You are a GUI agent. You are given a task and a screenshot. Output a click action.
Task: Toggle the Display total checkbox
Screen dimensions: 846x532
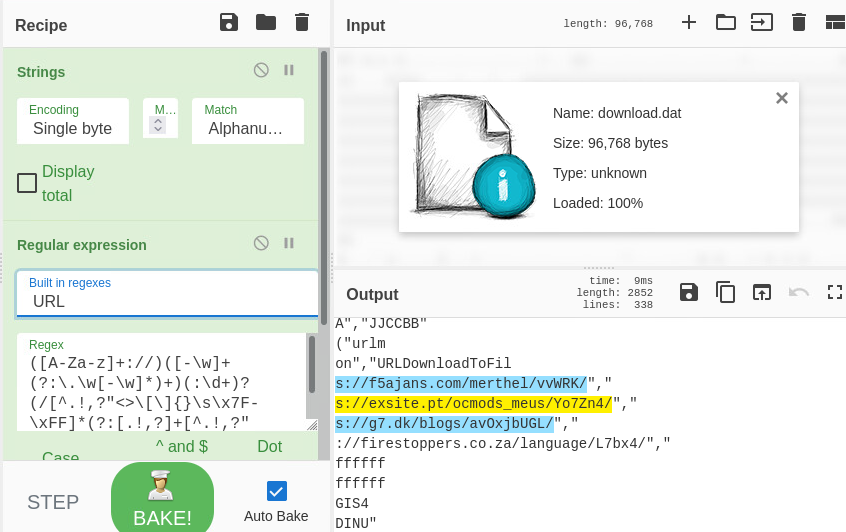click(27, 183)
